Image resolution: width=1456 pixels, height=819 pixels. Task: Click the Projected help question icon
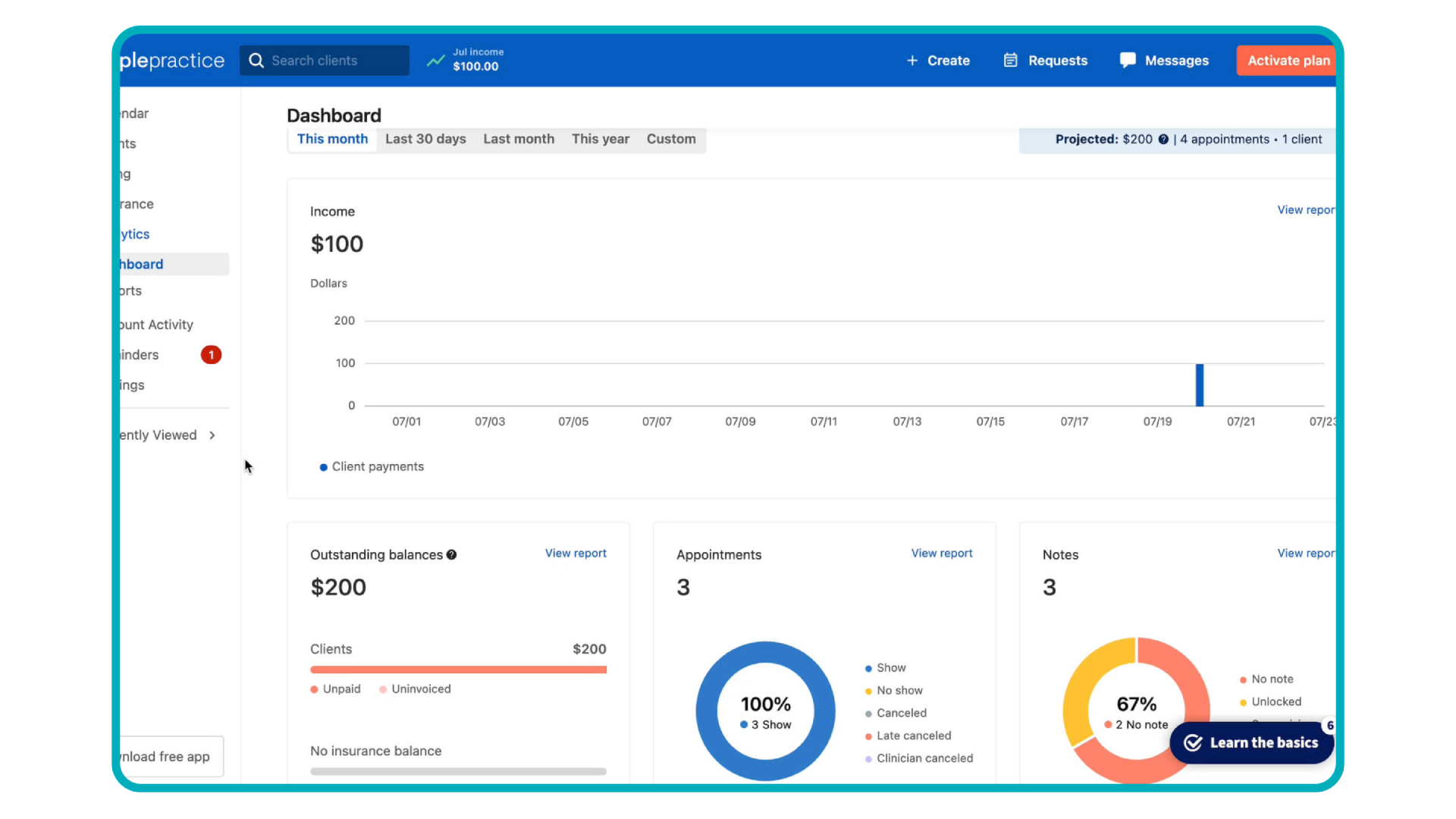(x=1163, y=140)
